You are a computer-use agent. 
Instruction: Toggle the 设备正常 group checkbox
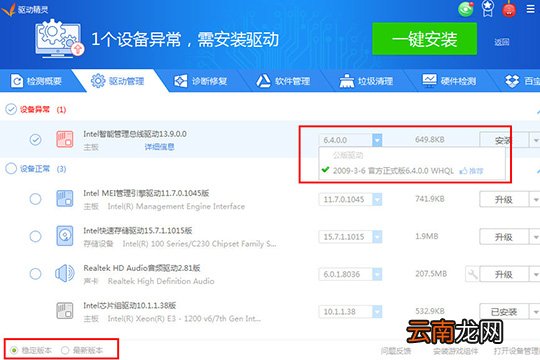pos(11,168)
